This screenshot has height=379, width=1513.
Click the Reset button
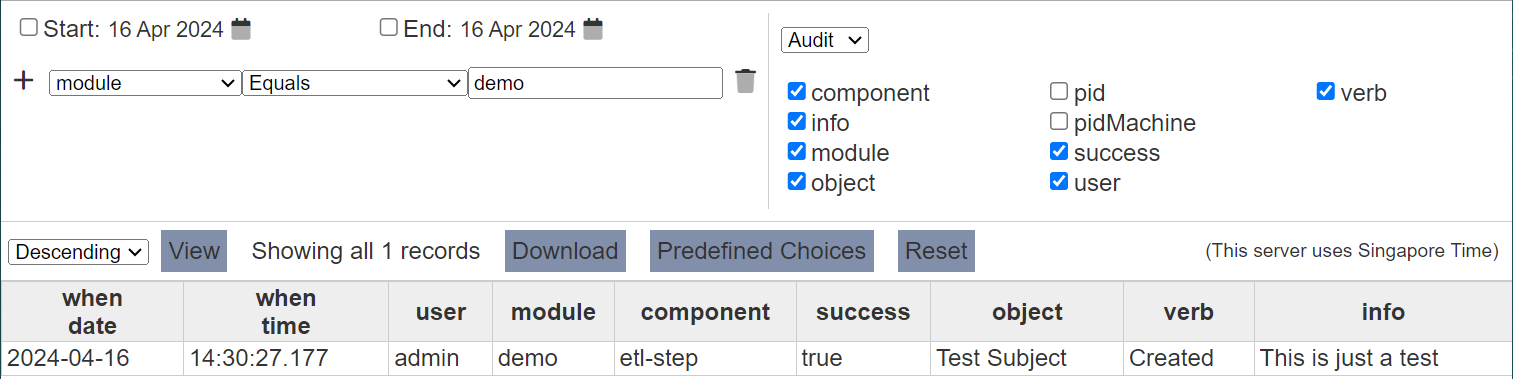(x=936, y=251)
